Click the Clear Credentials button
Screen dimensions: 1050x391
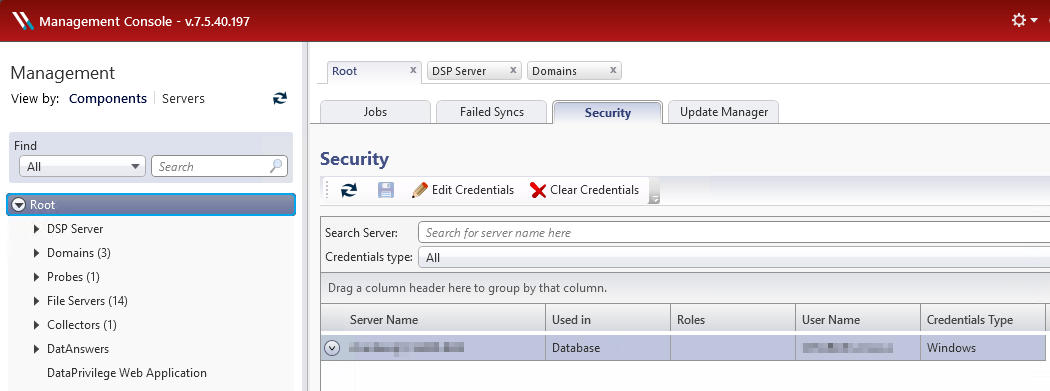(585, 190)
